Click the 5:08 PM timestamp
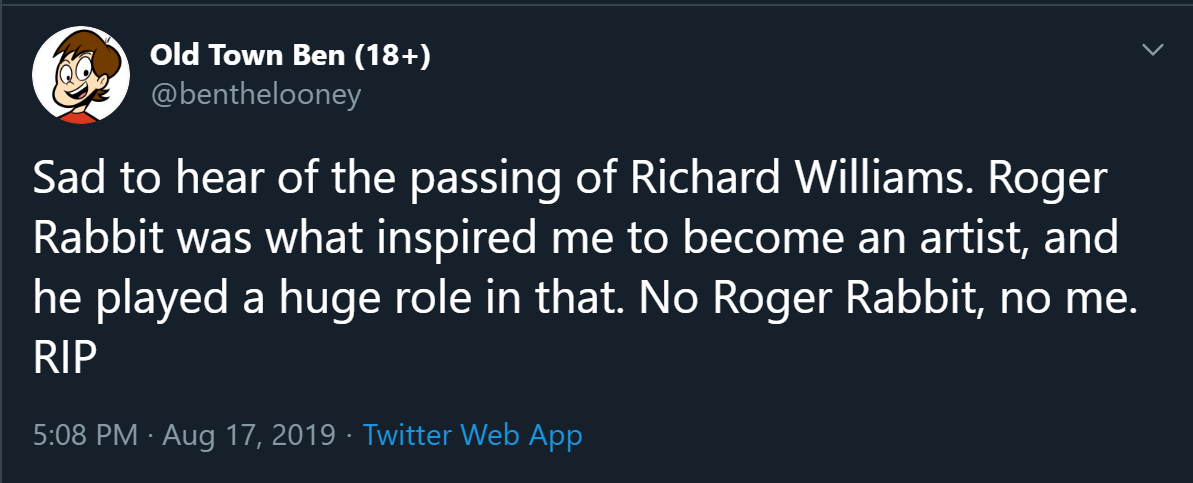 click(x=86, y=435)
